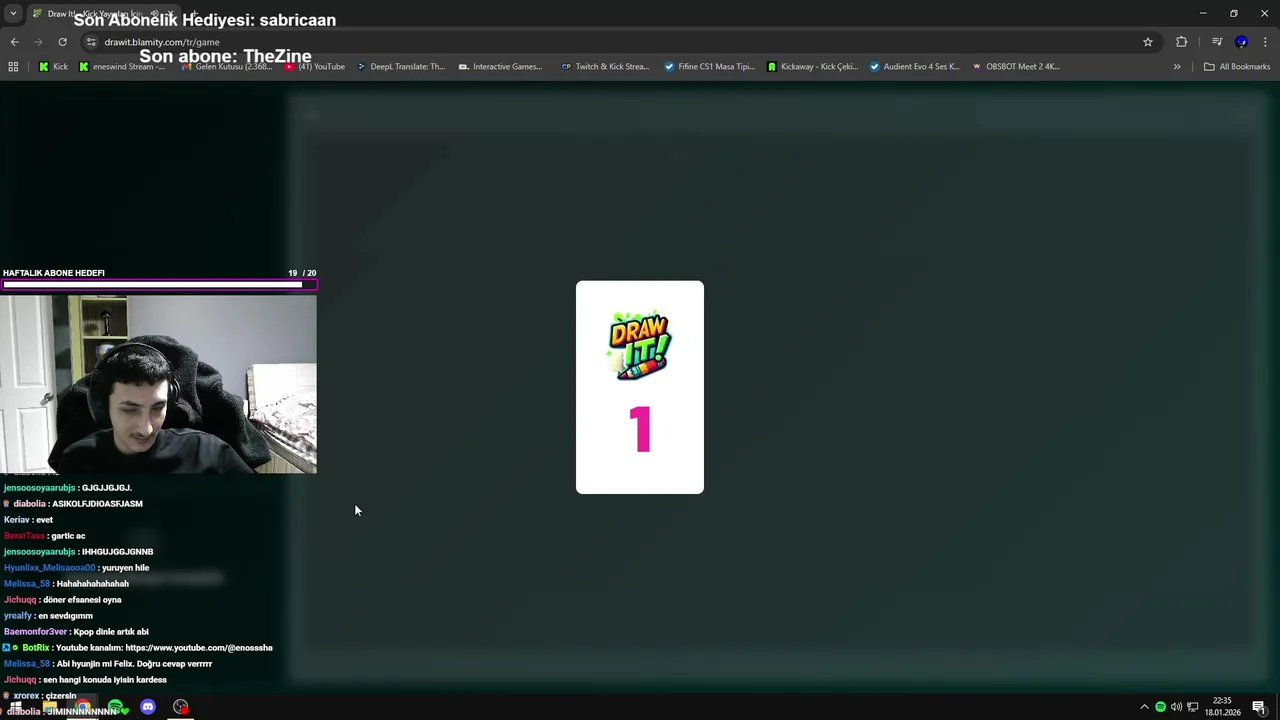Expand the hidden bookmarks overflow chevron
This screenshot has width=1280, height=720.
point(1177,67)
